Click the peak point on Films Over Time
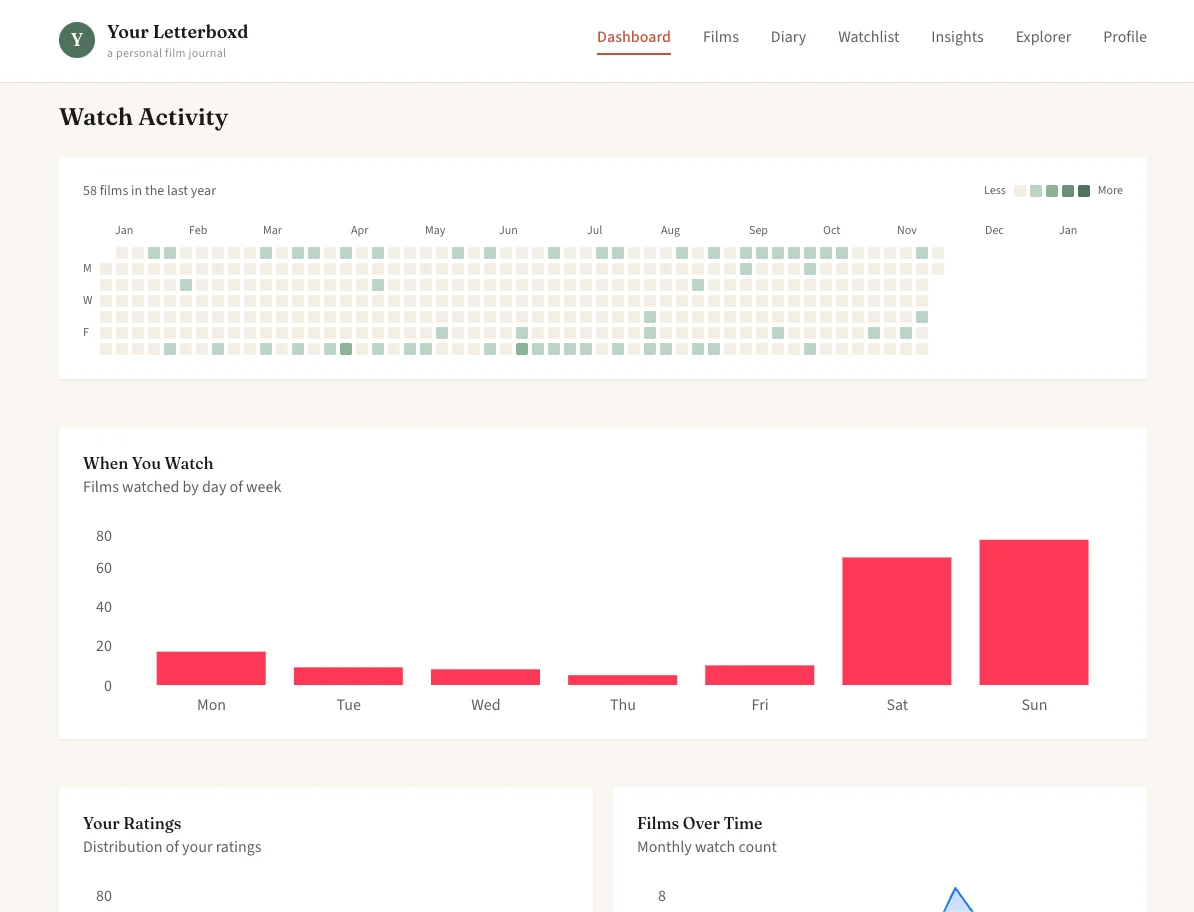 pyautogui.click(x=957, y=889)
